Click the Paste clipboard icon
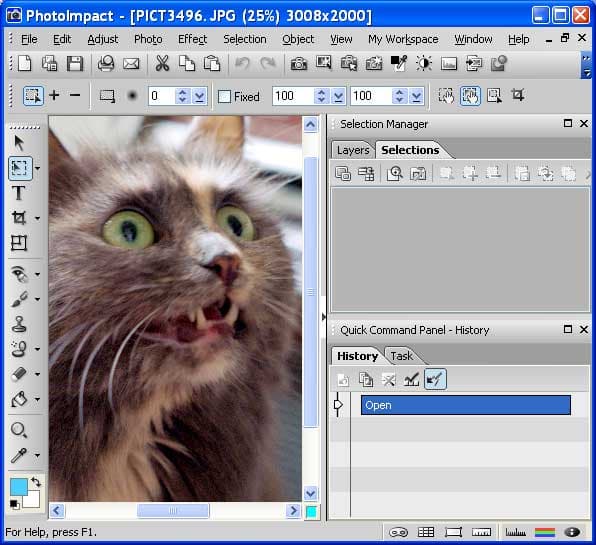Image resolution: width=596 pixels, height=545 pixels. 212,63
